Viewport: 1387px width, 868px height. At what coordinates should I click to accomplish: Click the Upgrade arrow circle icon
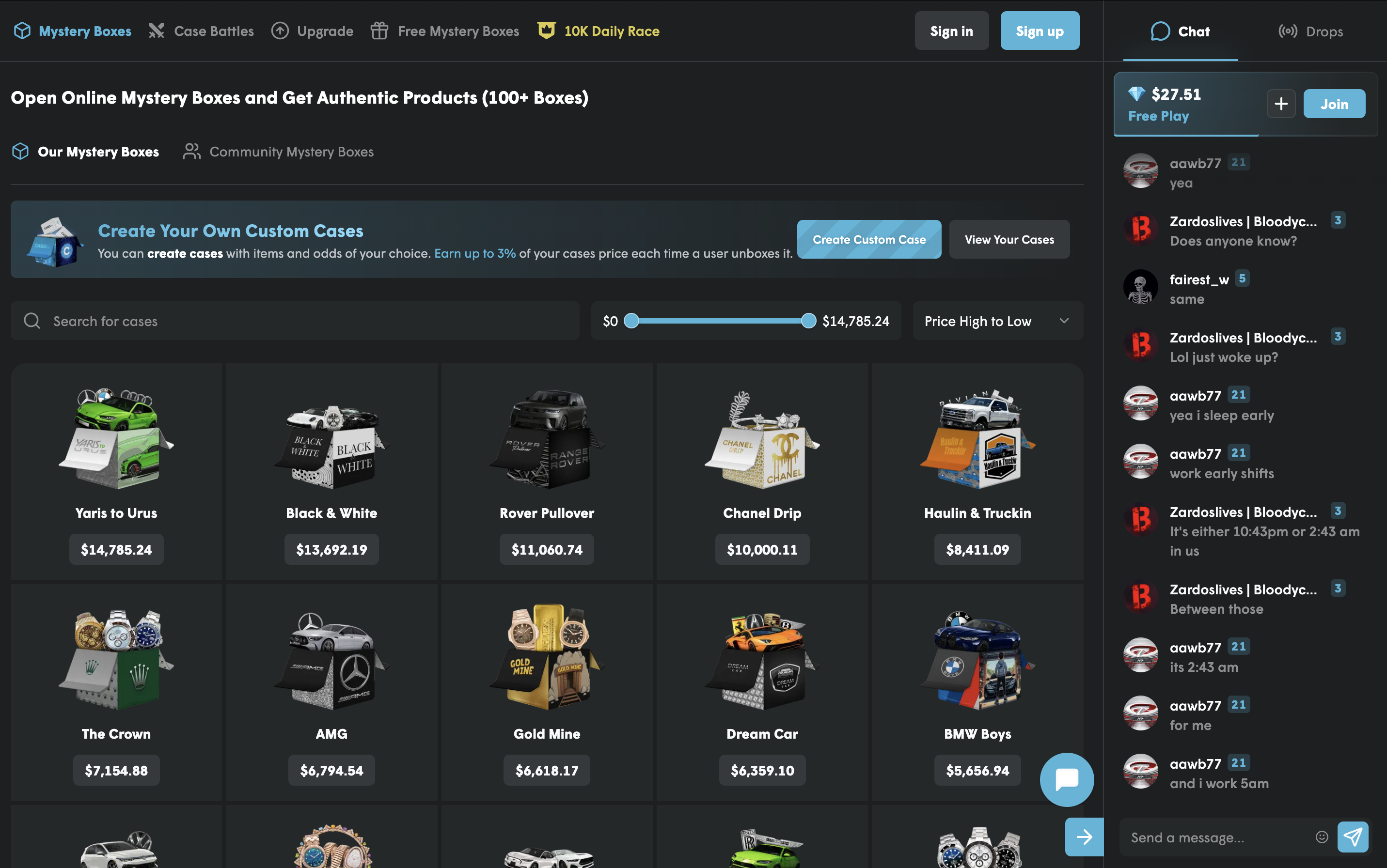coord(280,31)
